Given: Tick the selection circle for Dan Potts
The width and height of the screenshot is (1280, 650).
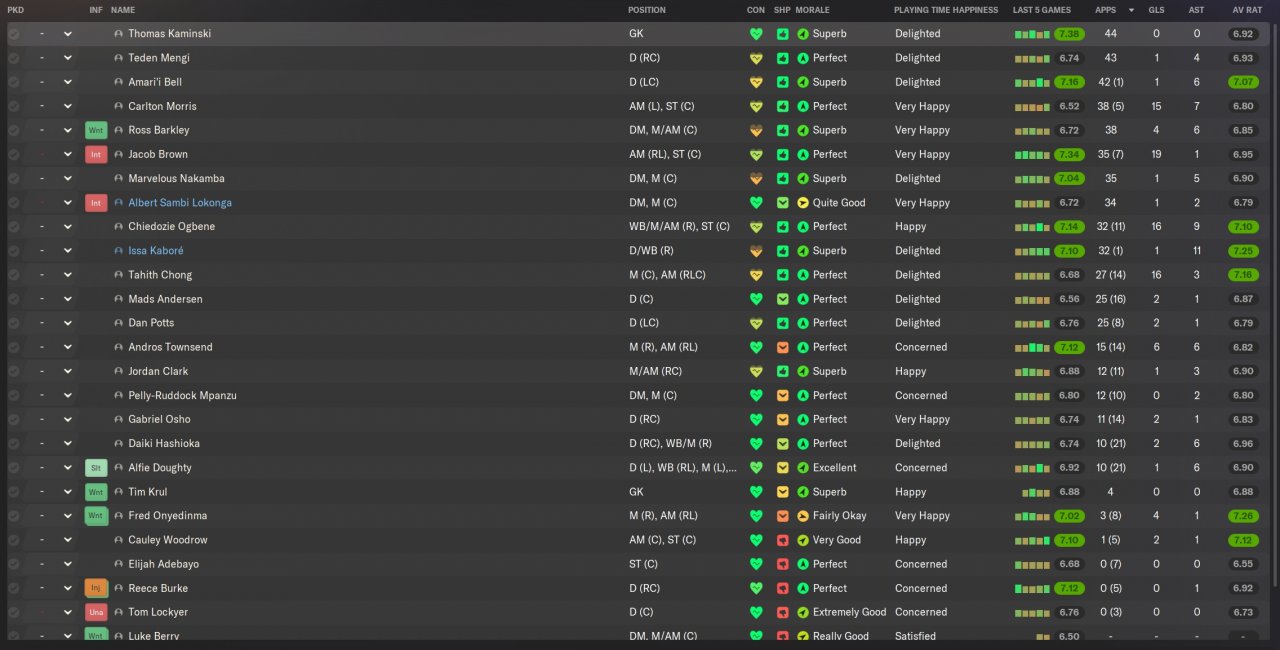Looking at the screenshot, I should 14,323.
